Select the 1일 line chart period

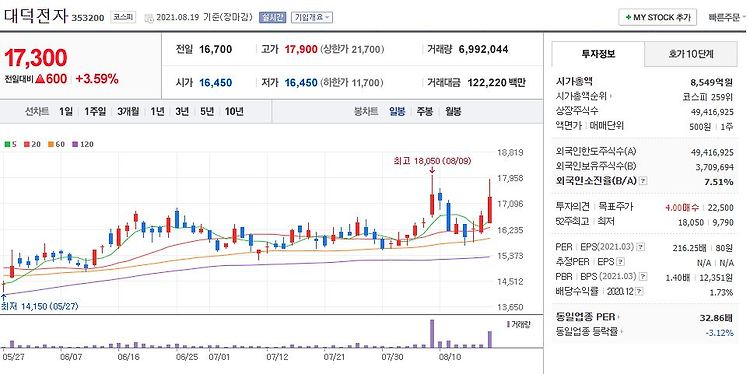click(x=66, y=112)
